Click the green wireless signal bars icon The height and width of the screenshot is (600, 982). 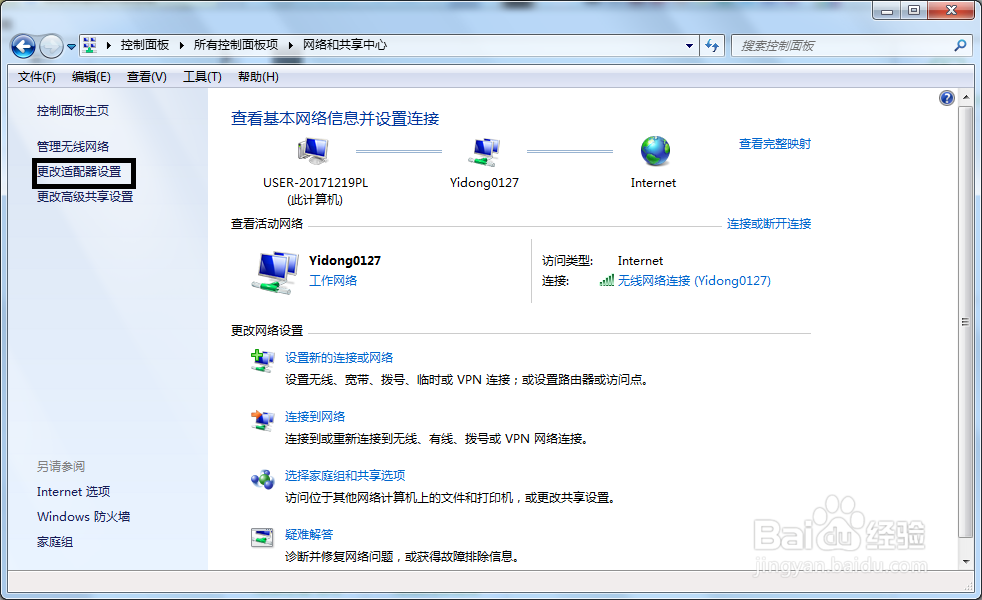[x=606, y=281]
